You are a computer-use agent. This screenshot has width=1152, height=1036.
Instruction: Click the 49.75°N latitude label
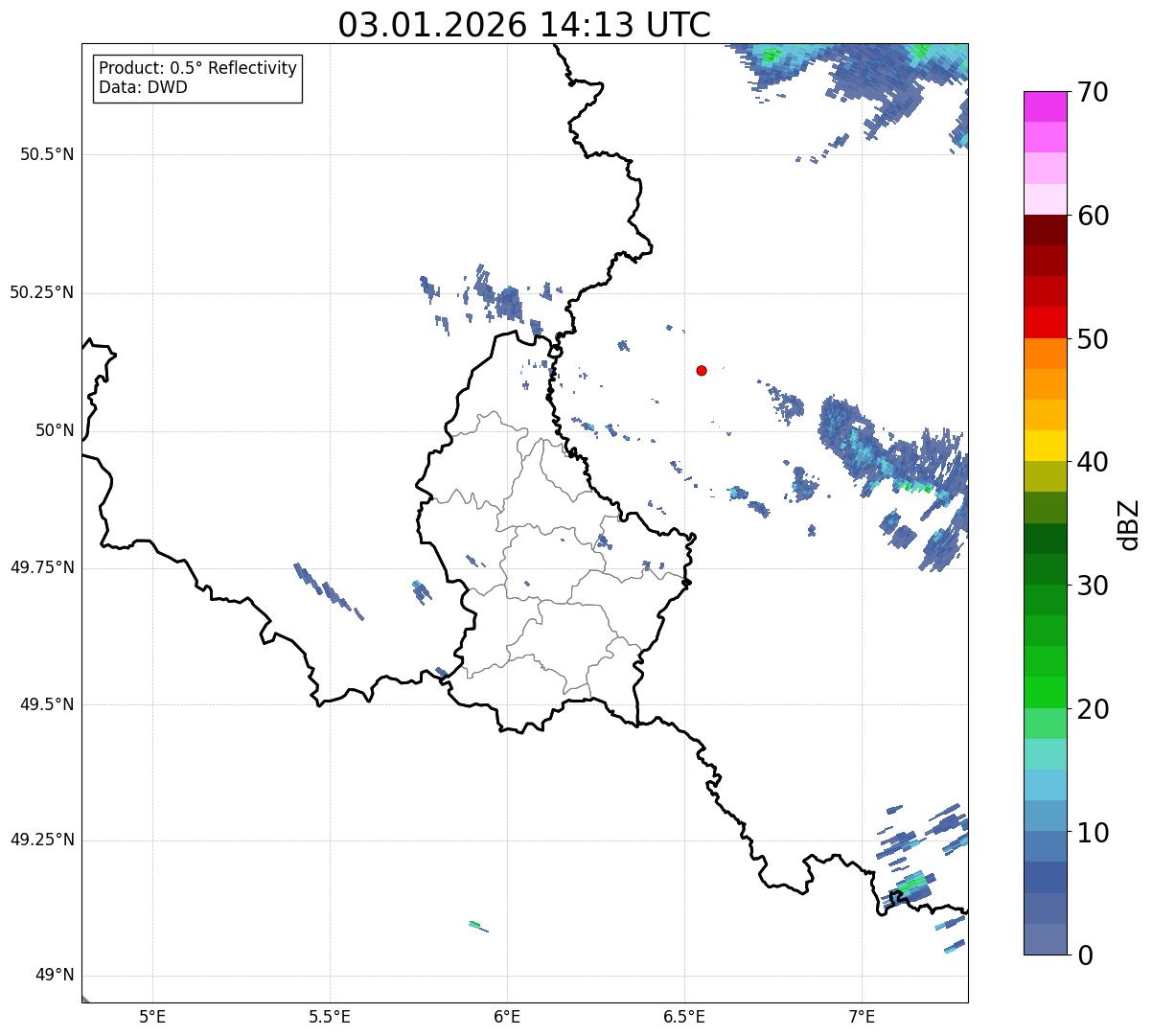[x=42, y=567]
